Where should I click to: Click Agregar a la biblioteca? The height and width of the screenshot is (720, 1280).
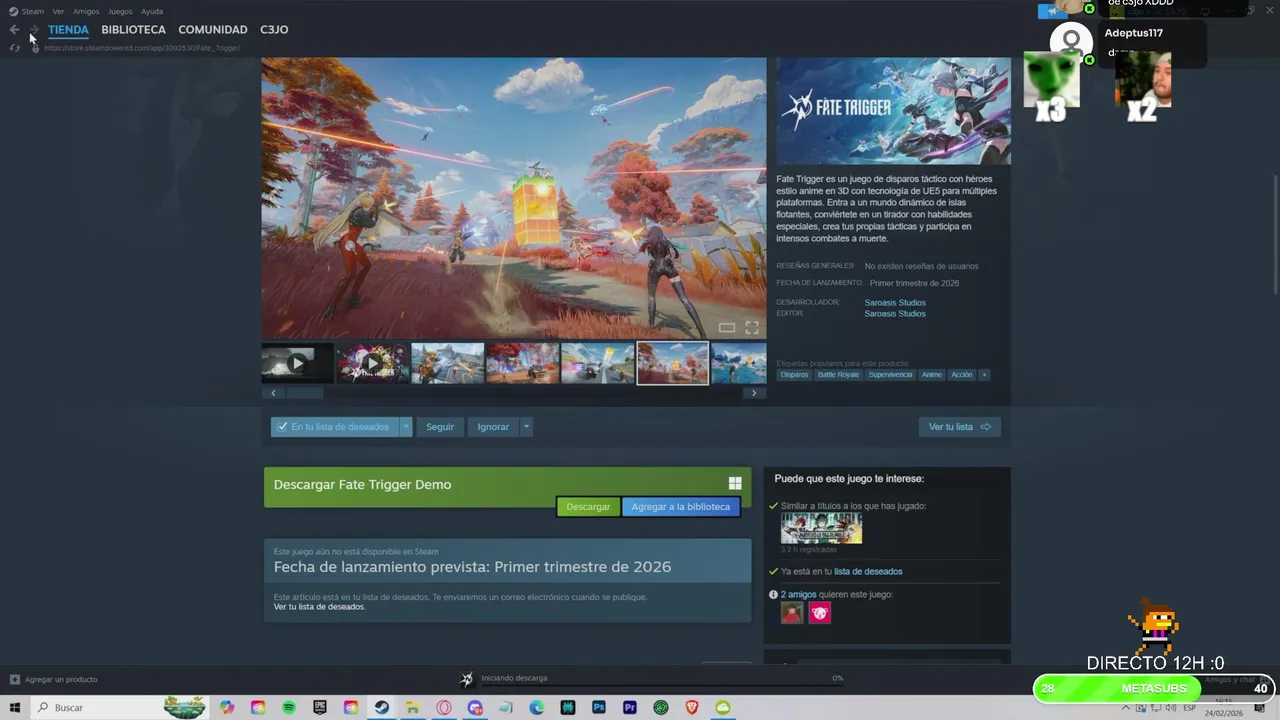681,507
